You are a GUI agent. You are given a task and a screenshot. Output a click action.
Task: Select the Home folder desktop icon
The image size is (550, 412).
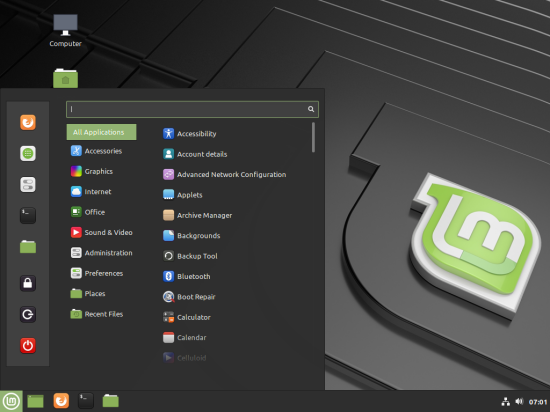click(65, 78)
